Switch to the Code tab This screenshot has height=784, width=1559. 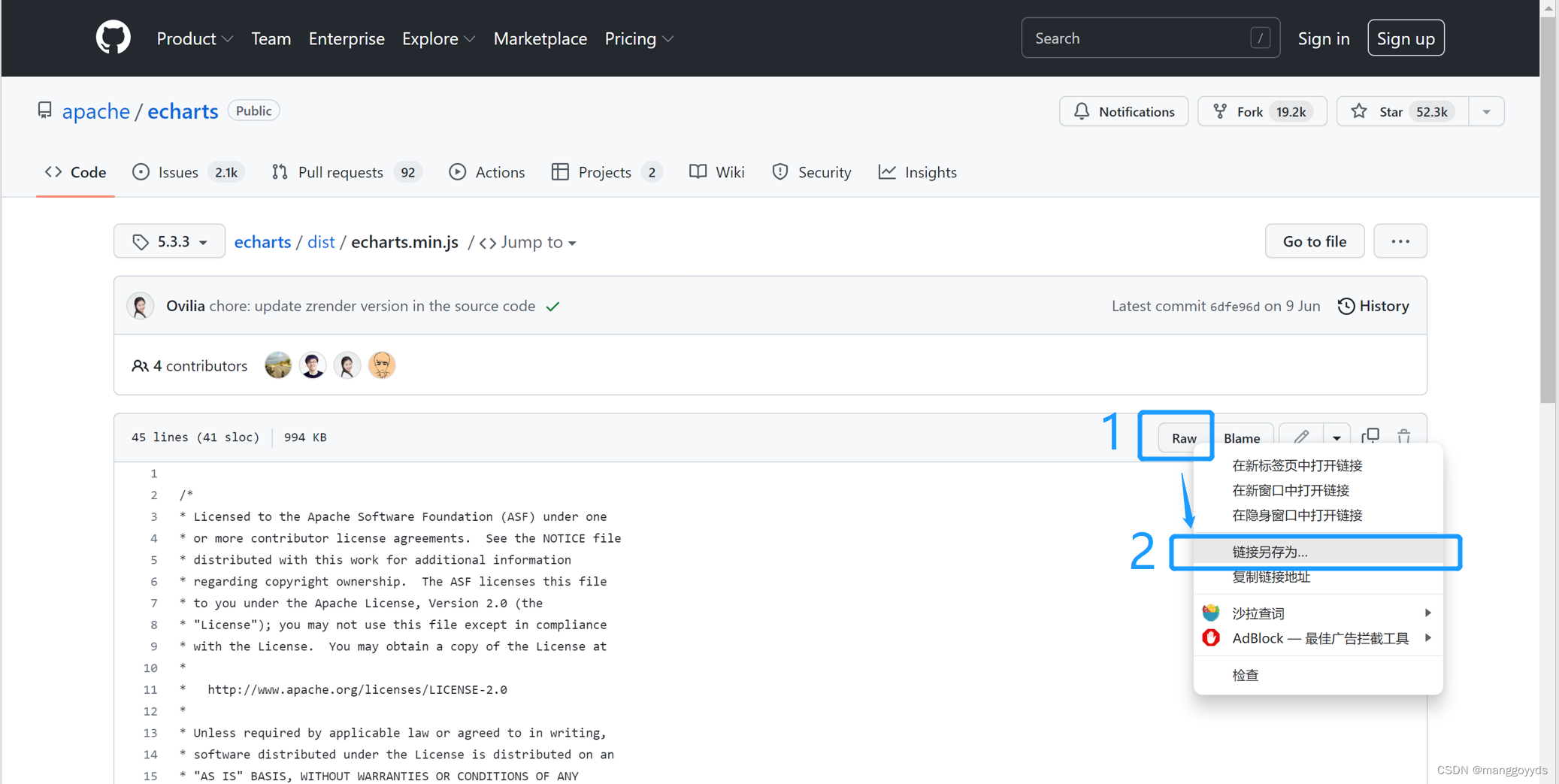click(75, 172)
